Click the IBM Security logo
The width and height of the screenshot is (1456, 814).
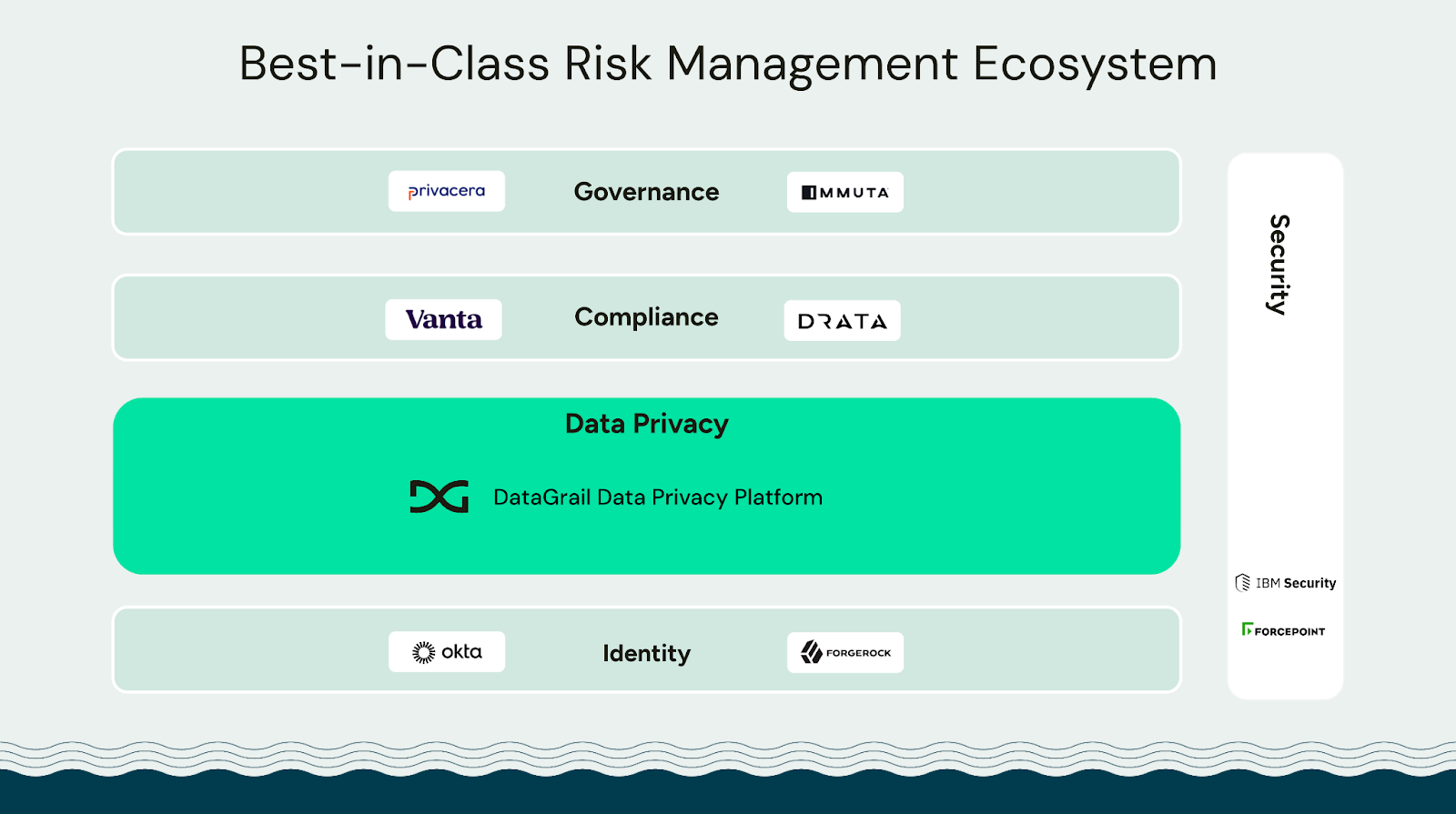1285,583
